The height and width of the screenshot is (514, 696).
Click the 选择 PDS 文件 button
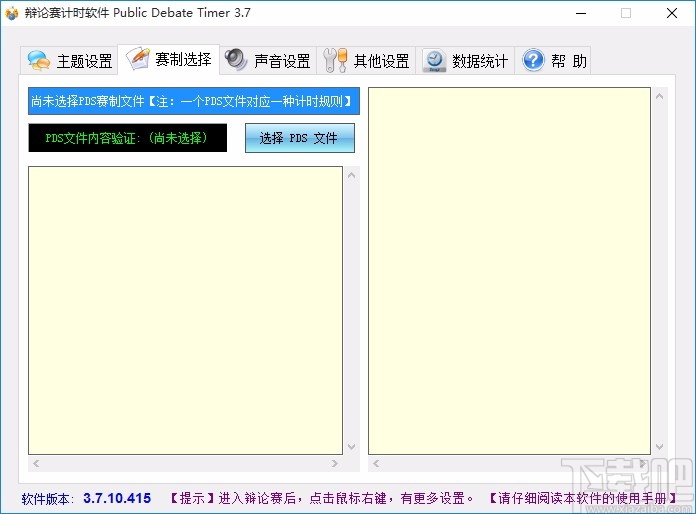tap(300, 138)
